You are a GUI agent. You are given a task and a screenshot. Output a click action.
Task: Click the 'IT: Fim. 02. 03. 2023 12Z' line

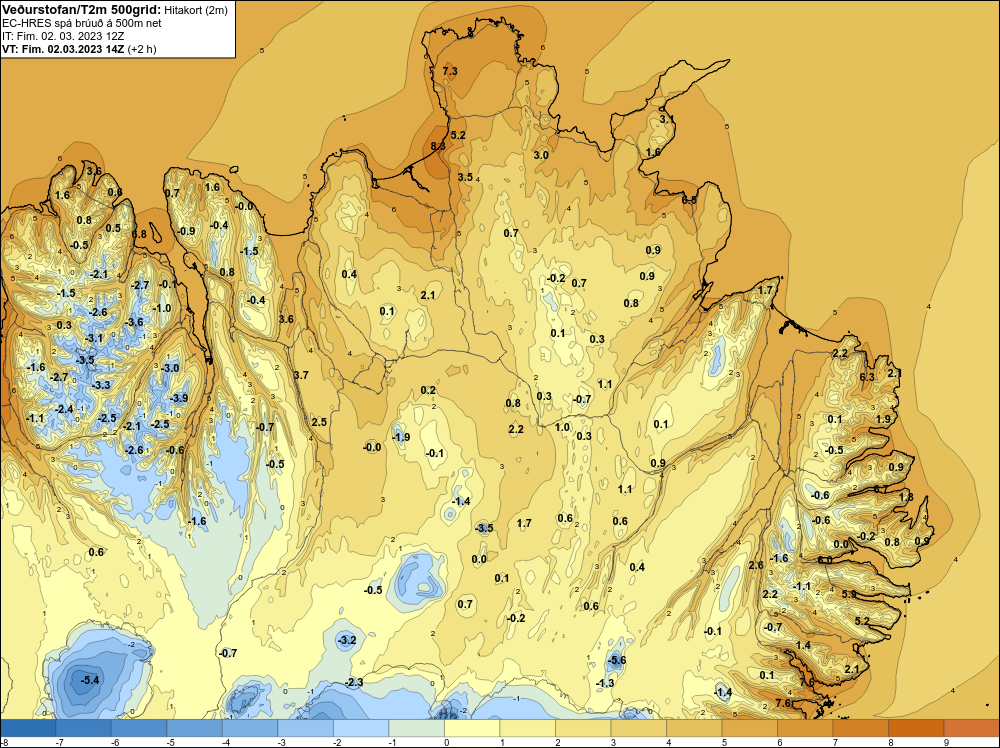tap(62, 36)
